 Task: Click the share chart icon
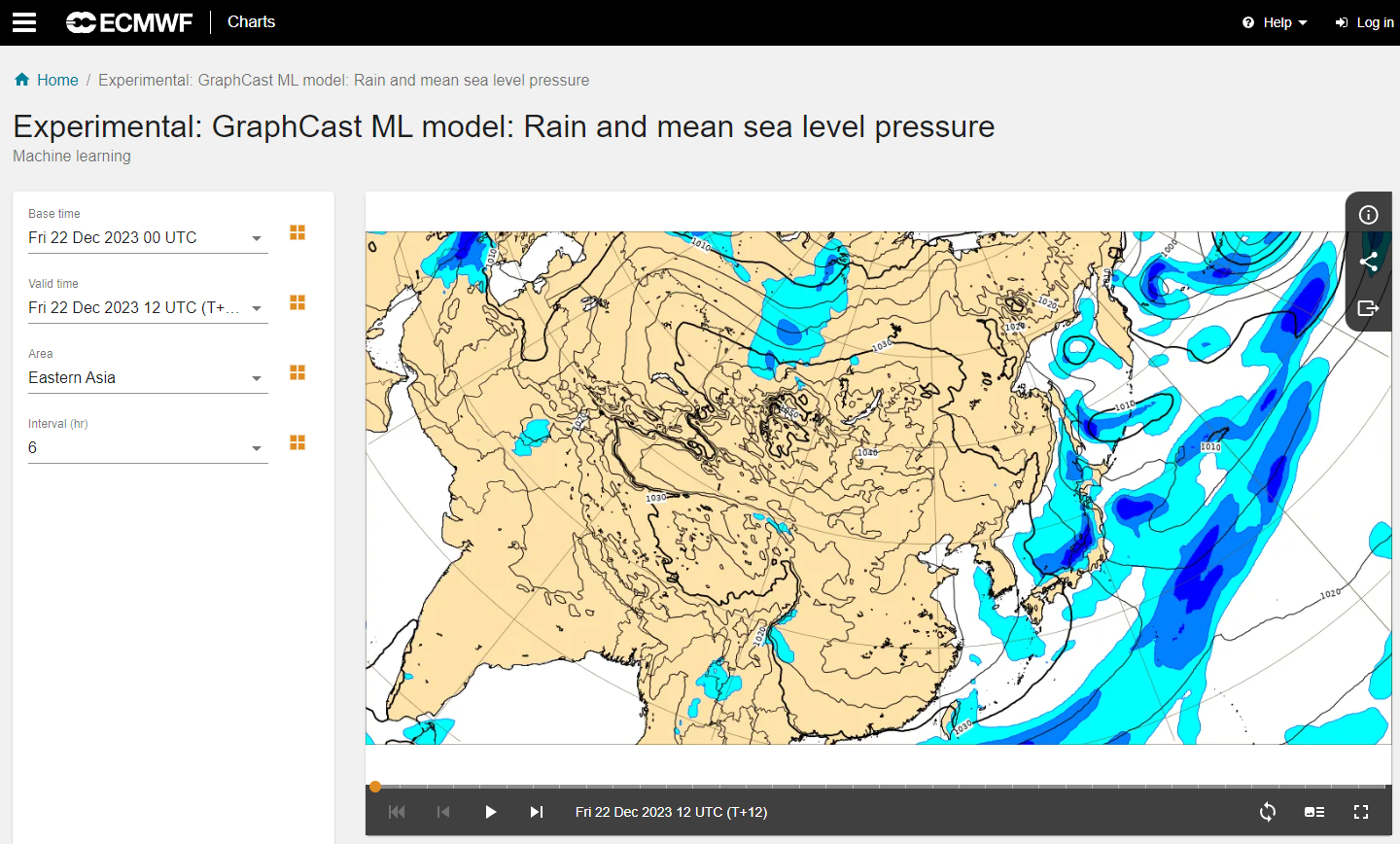(x=1368, y=261)
